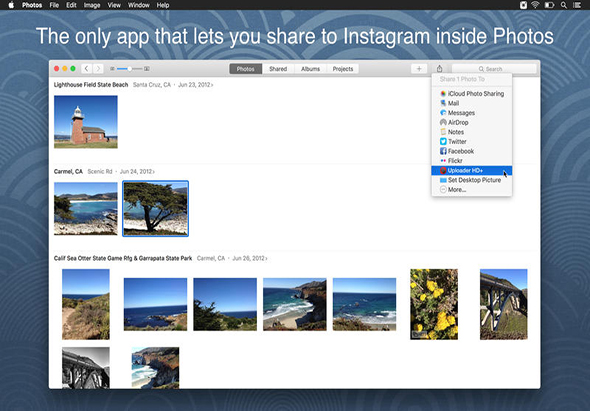Open Calif Sea Otter State Game Rfg heading
The image size is (590, 411).
[123, 258]
